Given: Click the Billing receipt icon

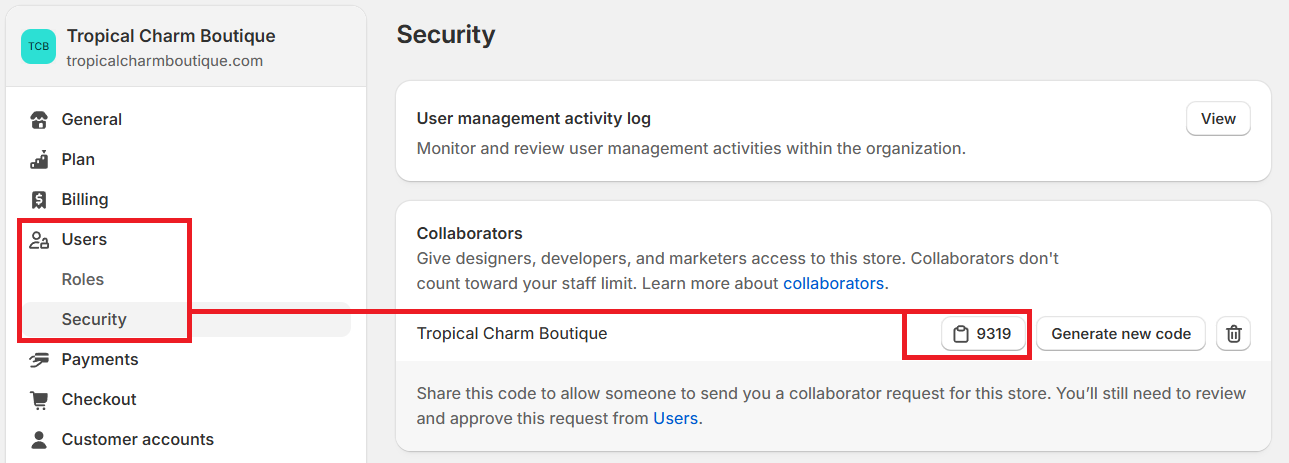Looking at the screenshot, I should point(39,200).
